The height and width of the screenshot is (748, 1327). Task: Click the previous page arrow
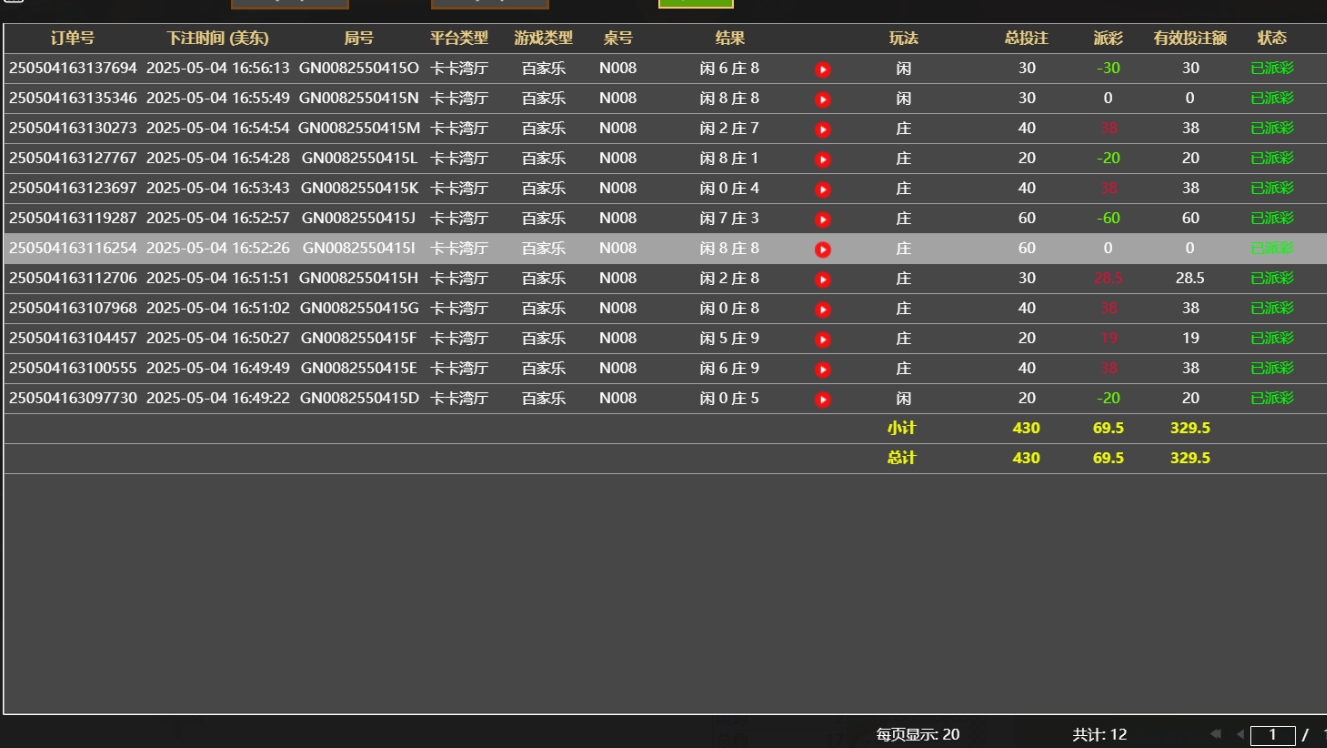point(1242,733)
